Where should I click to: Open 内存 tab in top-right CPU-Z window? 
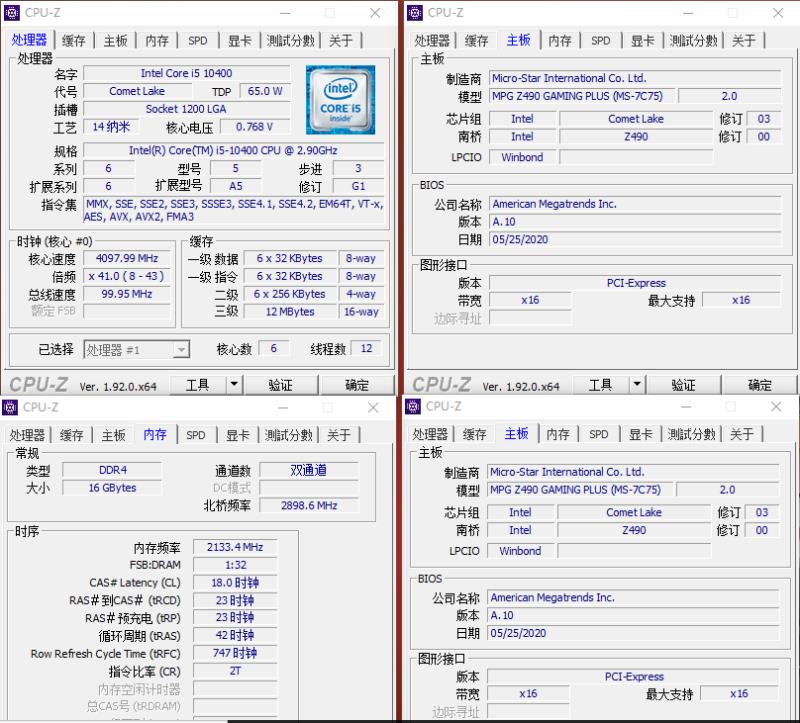[560, 40]
